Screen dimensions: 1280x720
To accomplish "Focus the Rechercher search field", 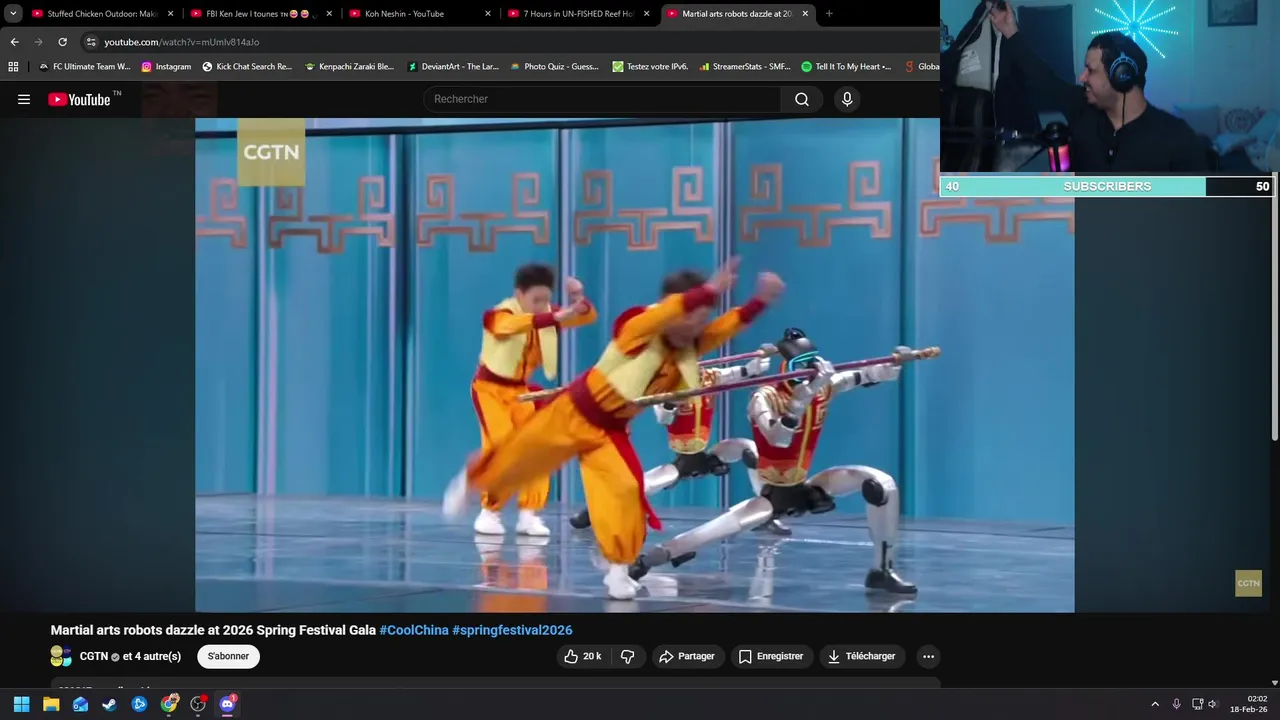I will (x=603, y=99).
